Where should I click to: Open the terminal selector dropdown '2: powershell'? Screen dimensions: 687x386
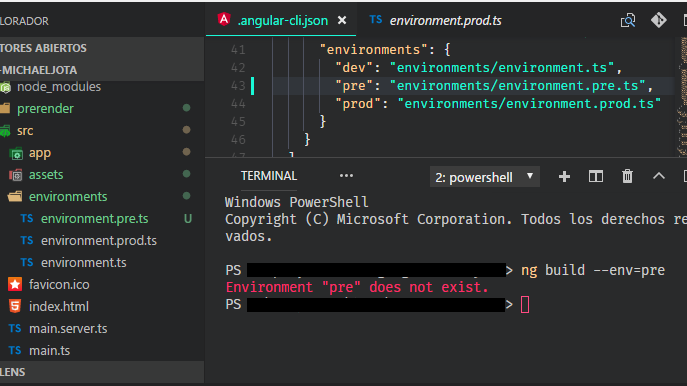485,177
